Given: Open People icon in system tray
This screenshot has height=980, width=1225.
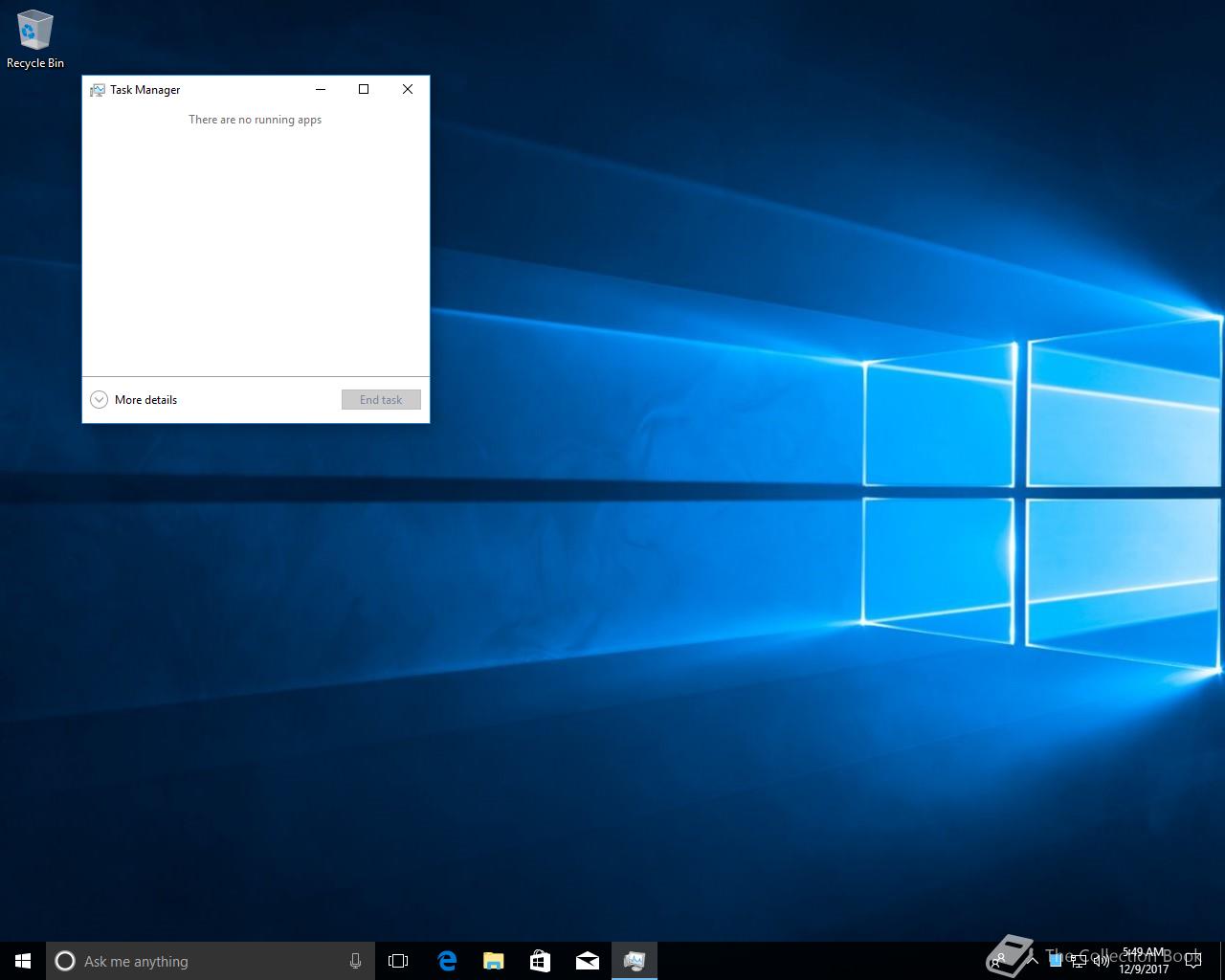Looking at the screenshot, I should coord(997,961).
